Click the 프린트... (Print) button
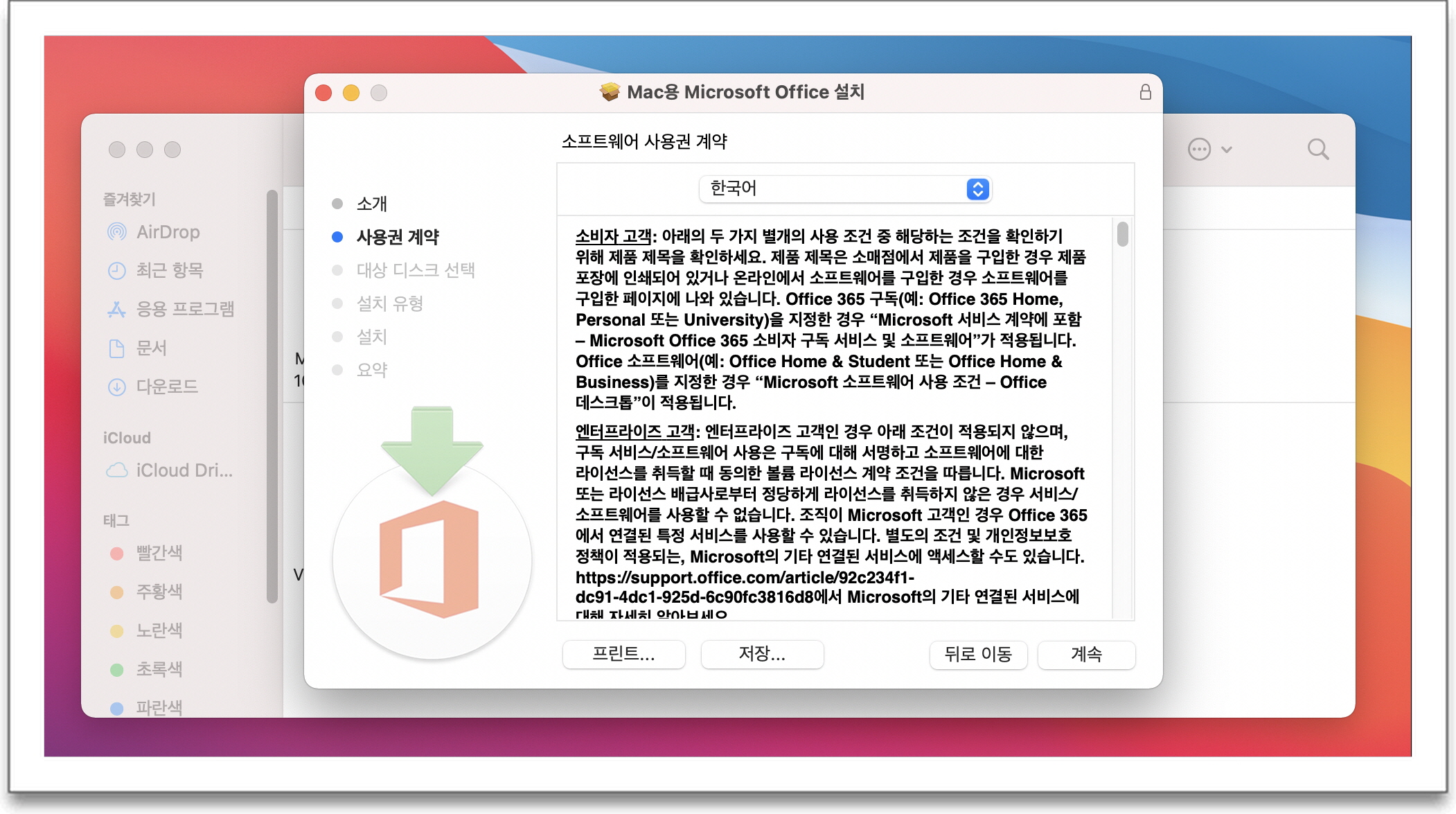The width and height of the screenshot is (1456, 814). pos(623,654)
